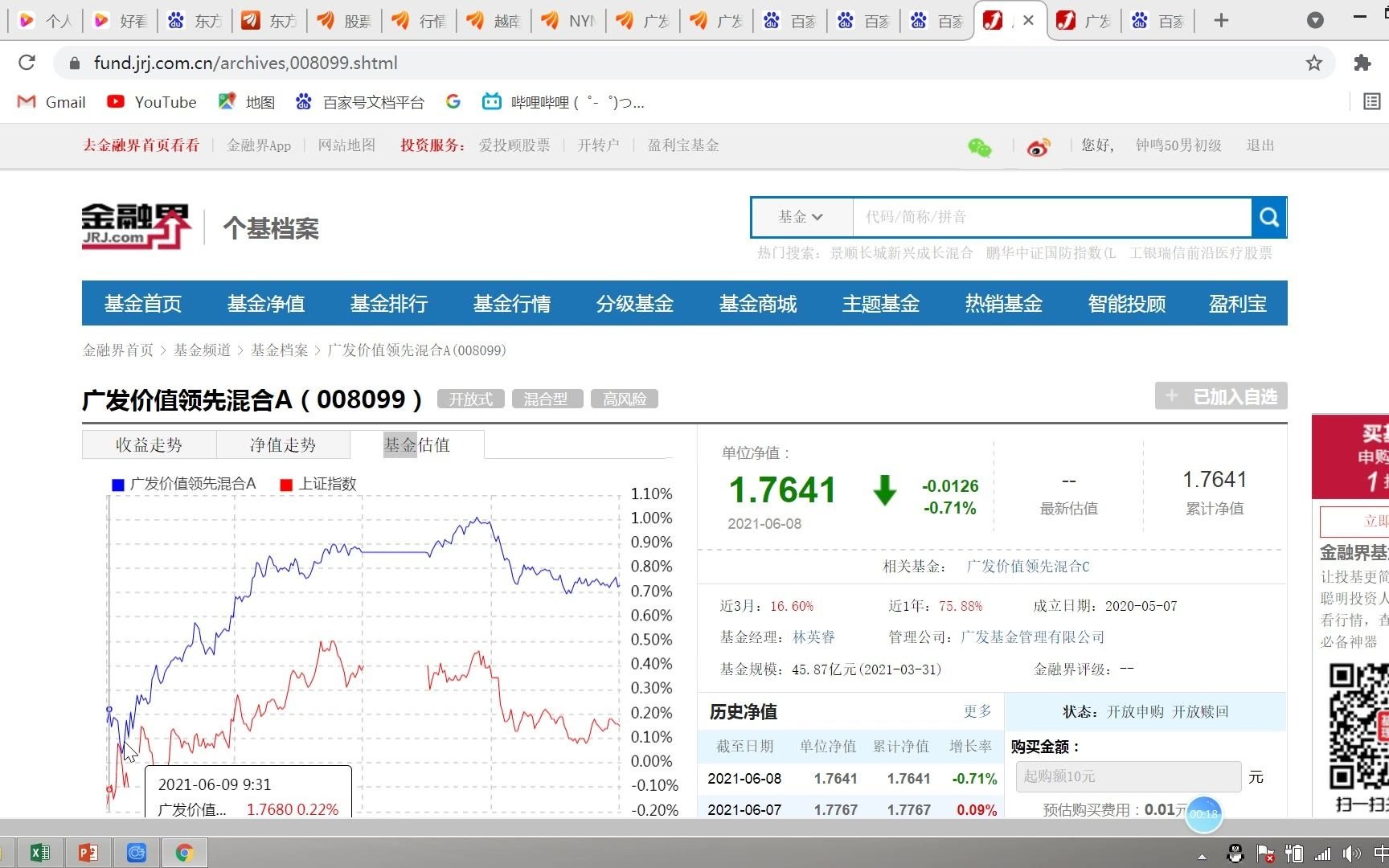Launch PowerPoint from the taskbar
This screenshot has width=1389, height=868.
88,853
